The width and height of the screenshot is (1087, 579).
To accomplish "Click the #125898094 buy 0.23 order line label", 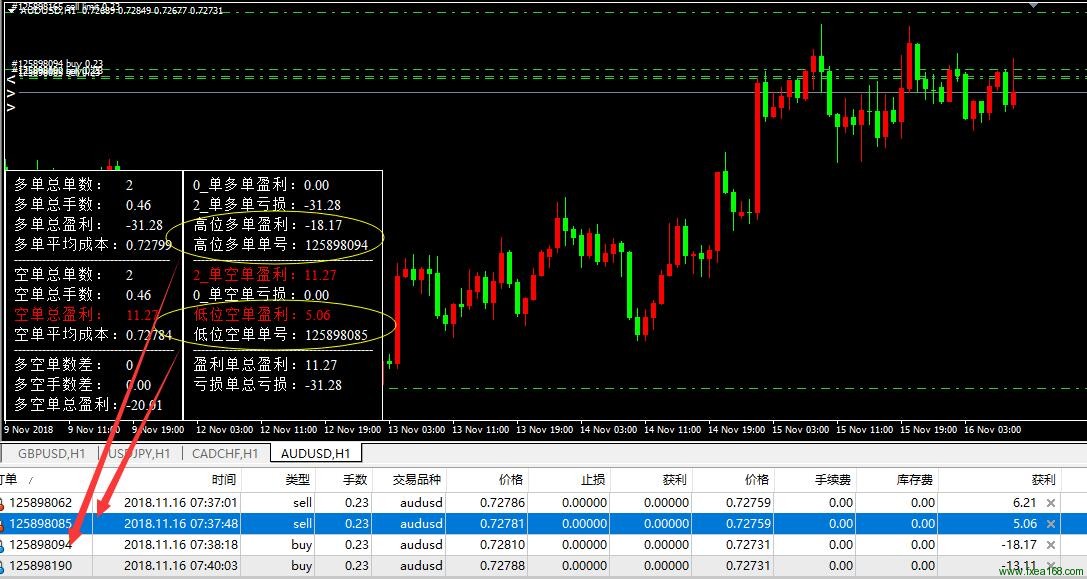I will coord(57,64).
